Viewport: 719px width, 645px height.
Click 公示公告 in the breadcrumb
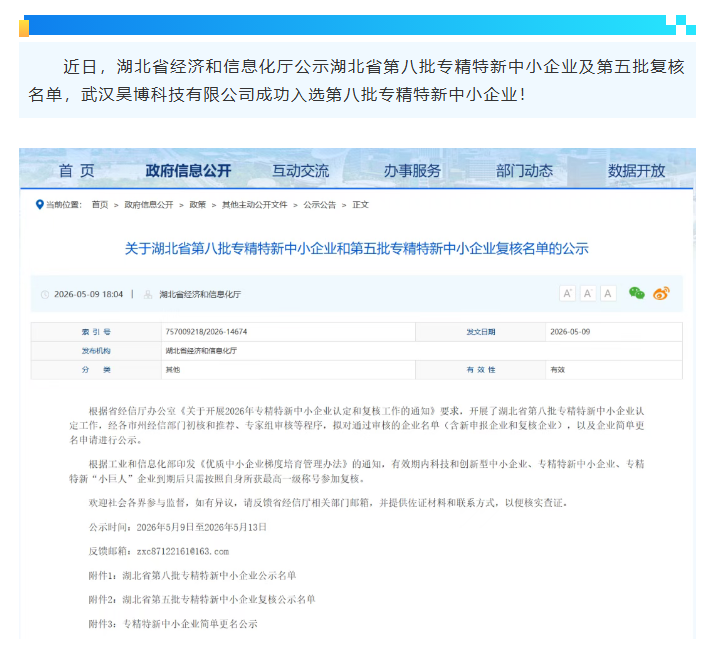[319, 205]
